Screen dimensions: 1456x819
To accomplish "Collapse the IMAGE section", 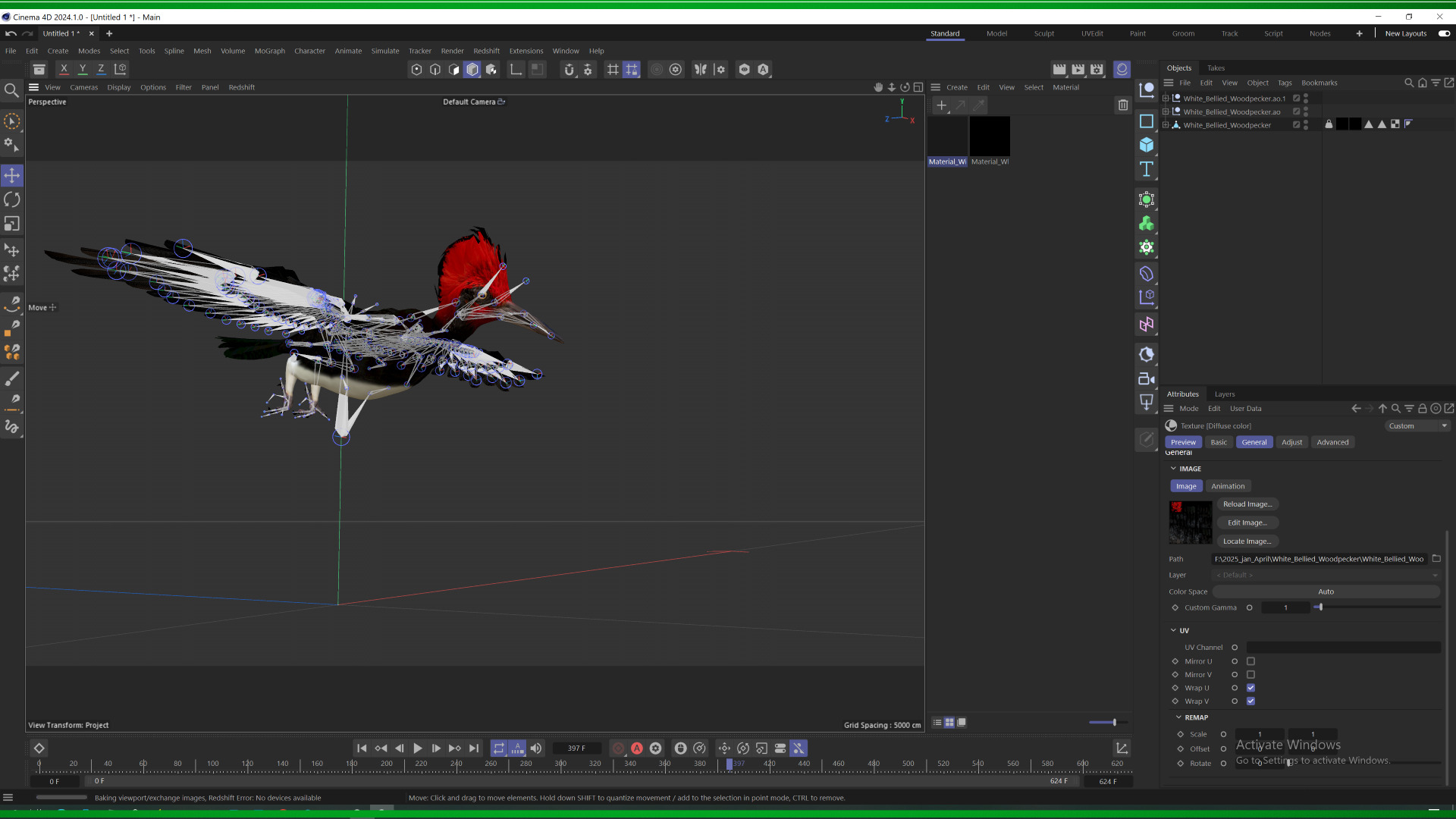I will pyautogui.click(x=1174, y=469).
